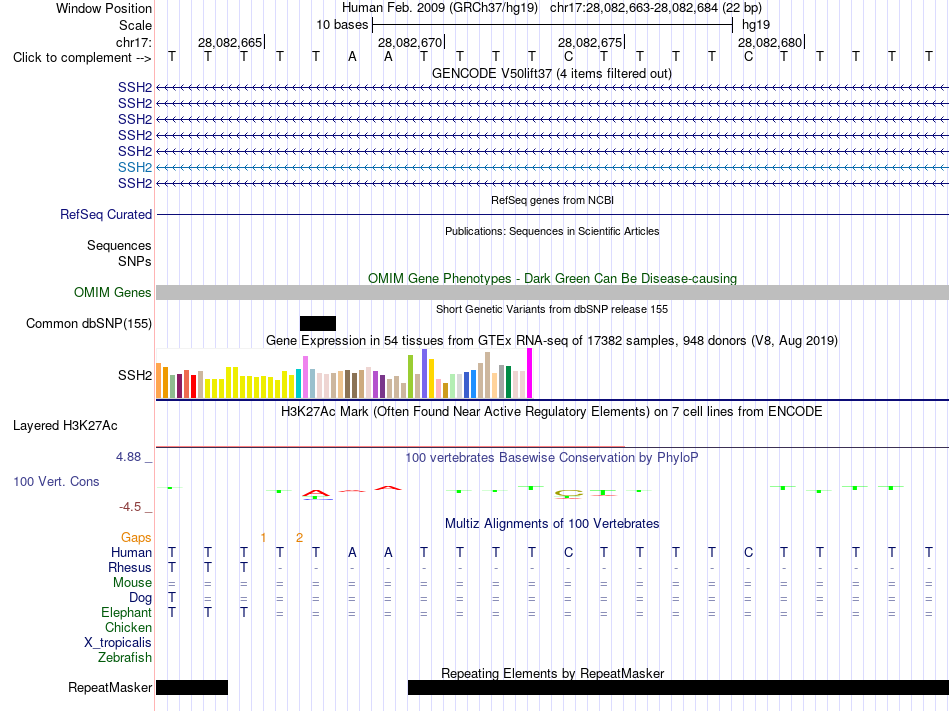Click the gray OMIM Genes bar

[x=553, y=293]
